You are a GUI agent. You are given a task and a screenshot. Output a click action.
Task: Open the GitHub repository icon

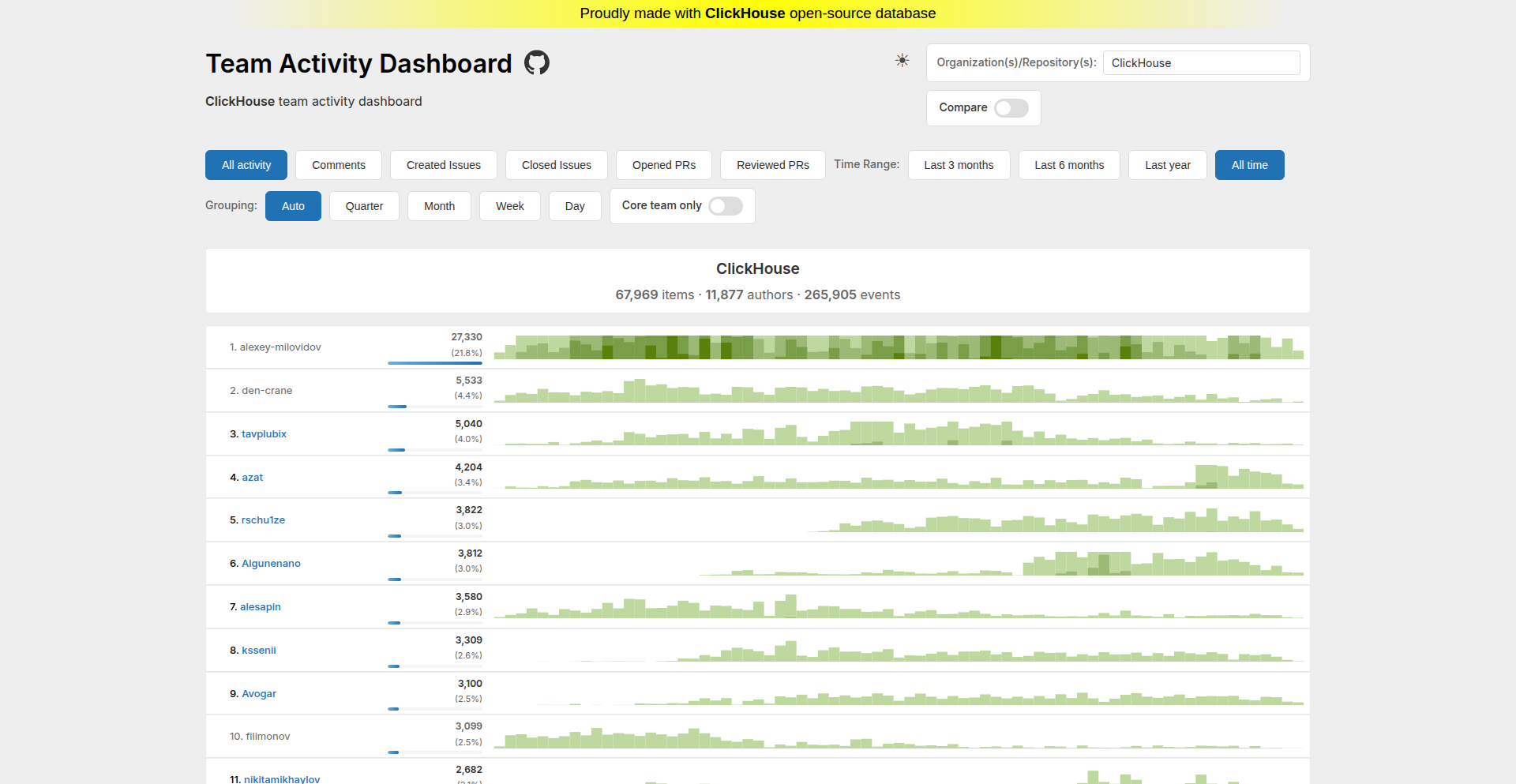pyautogui.click(x=537, y=62)
